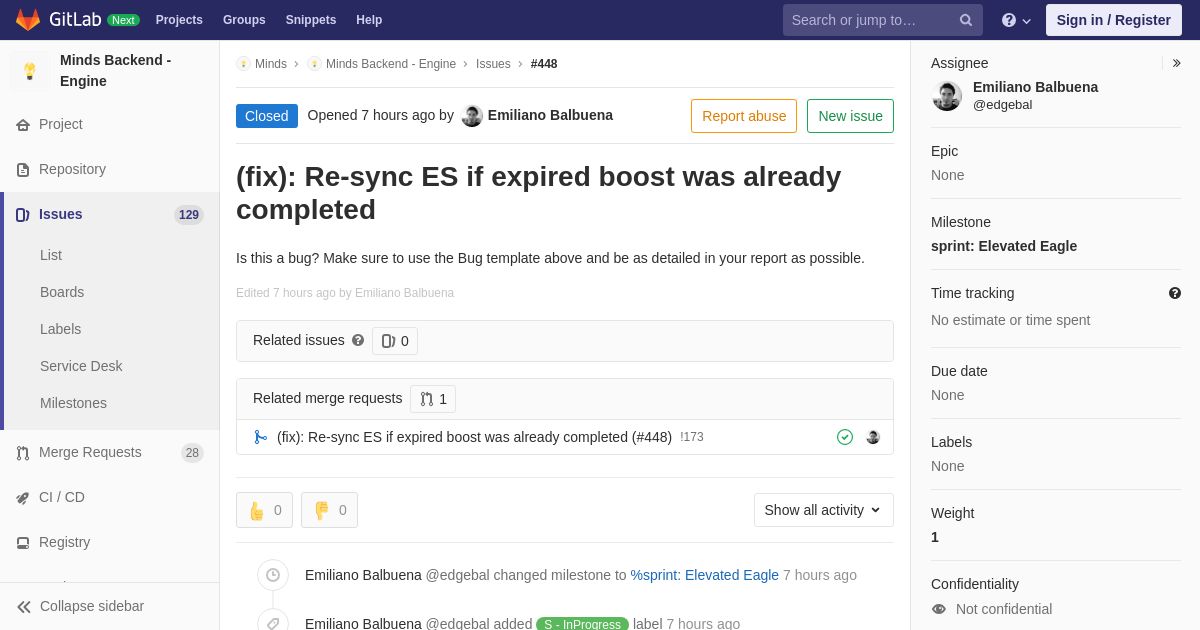This screenshot has width=1200, height=630.
Task: Click the Collapse sidebar double-arrow icon
Action: pyautogui.click(x=24, y=607)
